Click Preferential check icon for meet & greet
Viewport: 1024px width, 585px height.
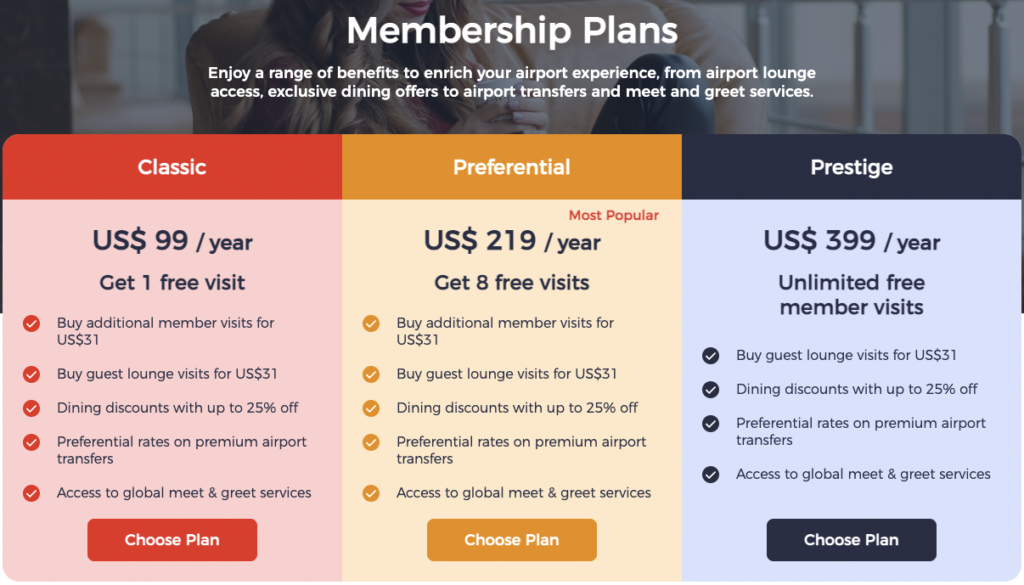pos(371,493)
